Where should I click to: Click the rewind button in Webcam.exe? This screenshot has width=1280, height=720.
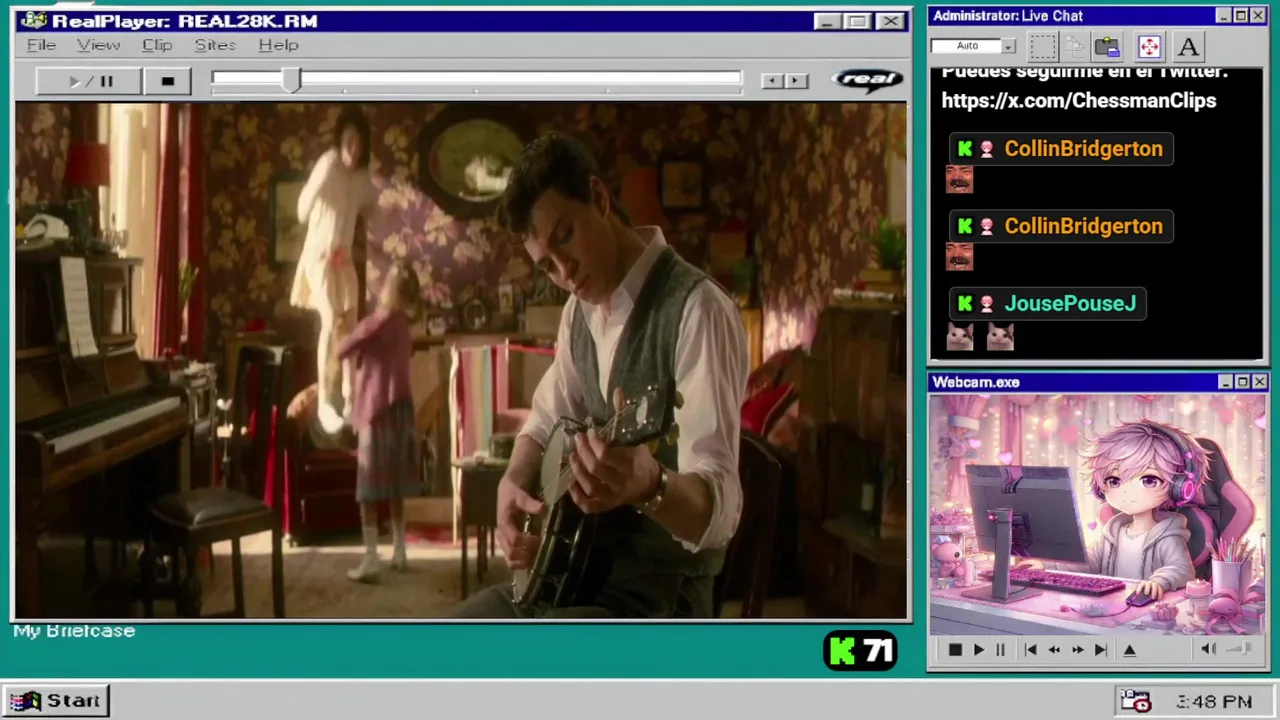(1054, 650)
